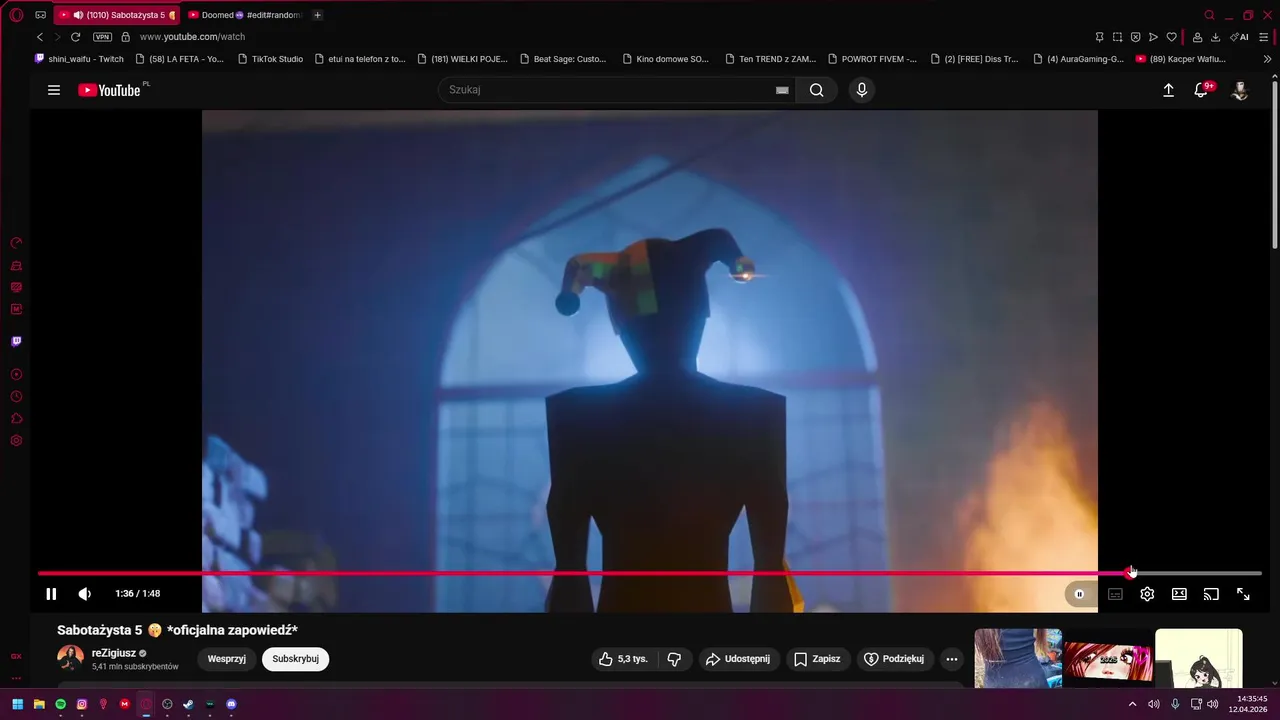Switch the player to theater mode
This screenshot has width=1280, height=720.
[1179, 594]
